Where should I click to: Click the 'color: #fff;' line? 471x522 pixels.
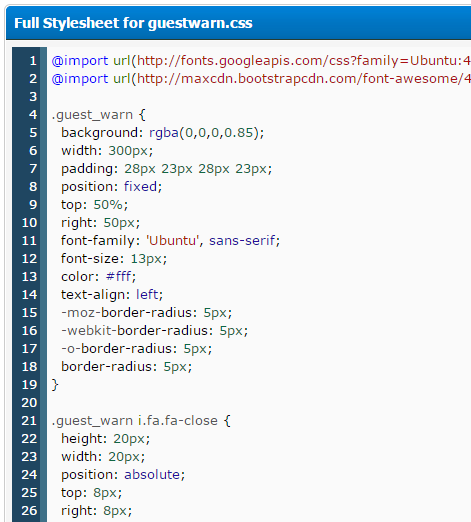pos(99,277)
